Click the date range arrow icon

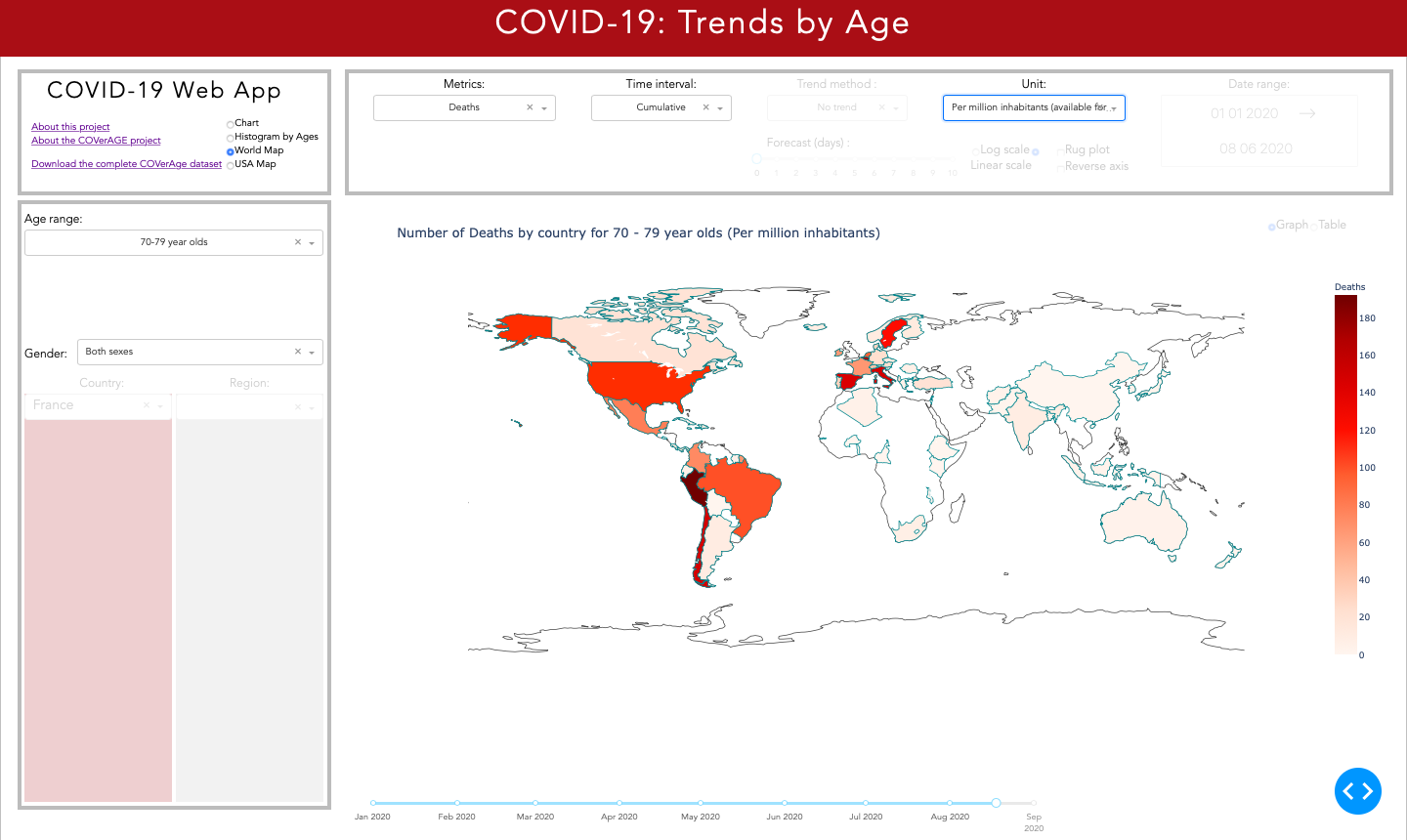click(x=1307, y=113)
